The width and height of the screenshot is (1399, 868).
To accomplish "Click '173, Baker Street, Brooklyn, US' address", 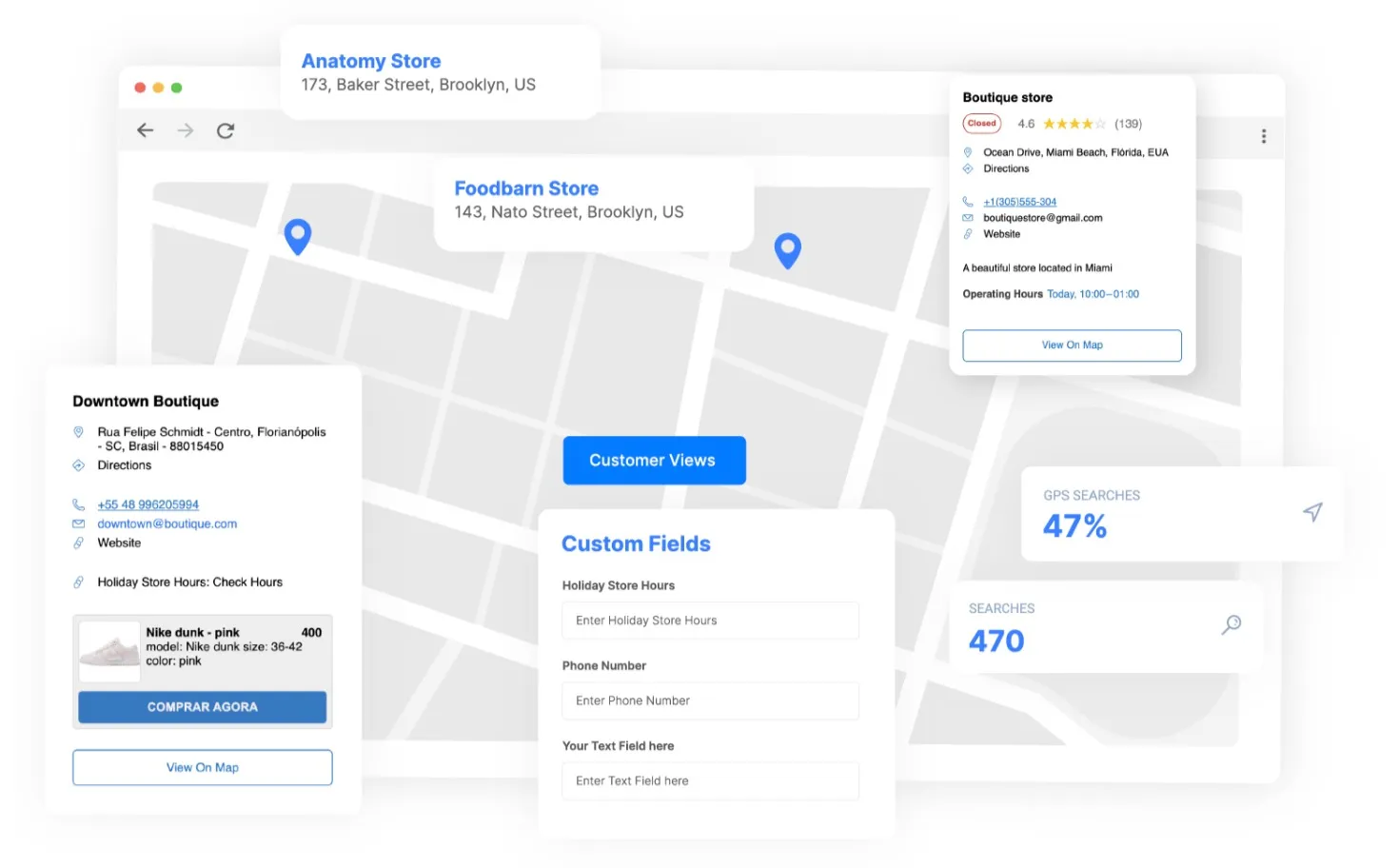I will [x=419, y=85].
